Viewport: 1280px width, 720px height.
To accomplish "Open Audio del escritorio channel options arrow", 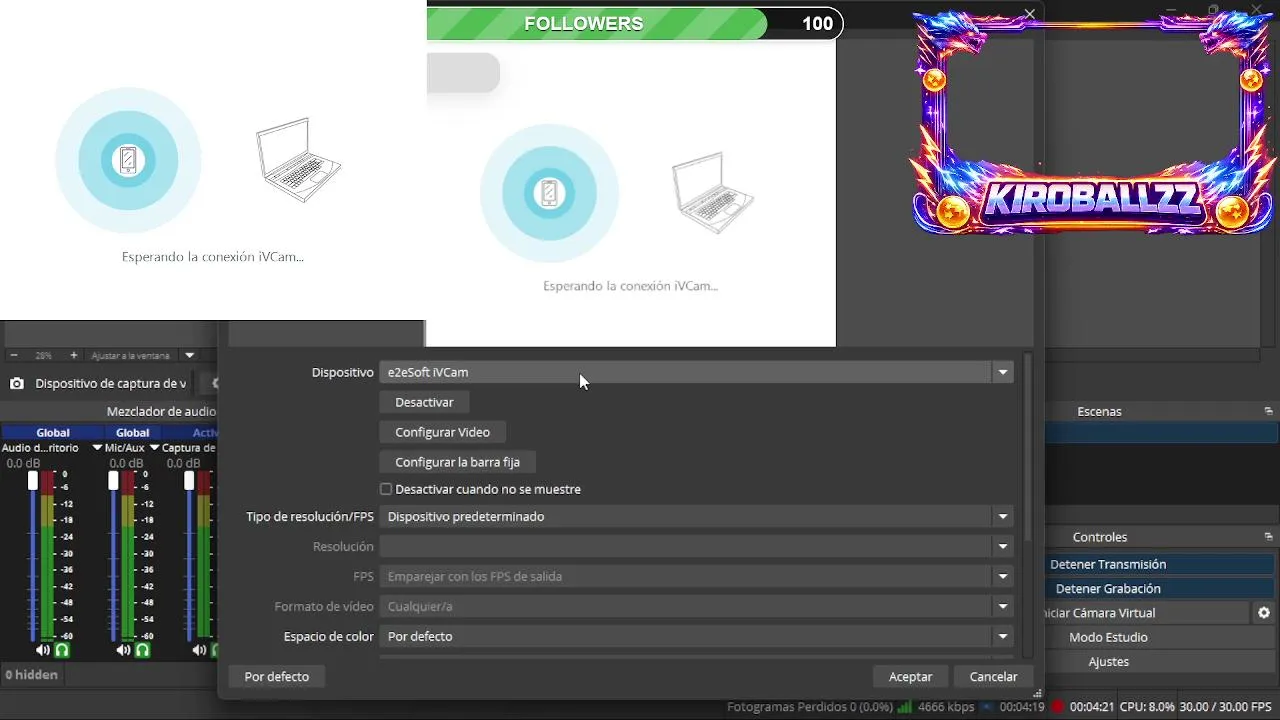I will click(97, 448).
